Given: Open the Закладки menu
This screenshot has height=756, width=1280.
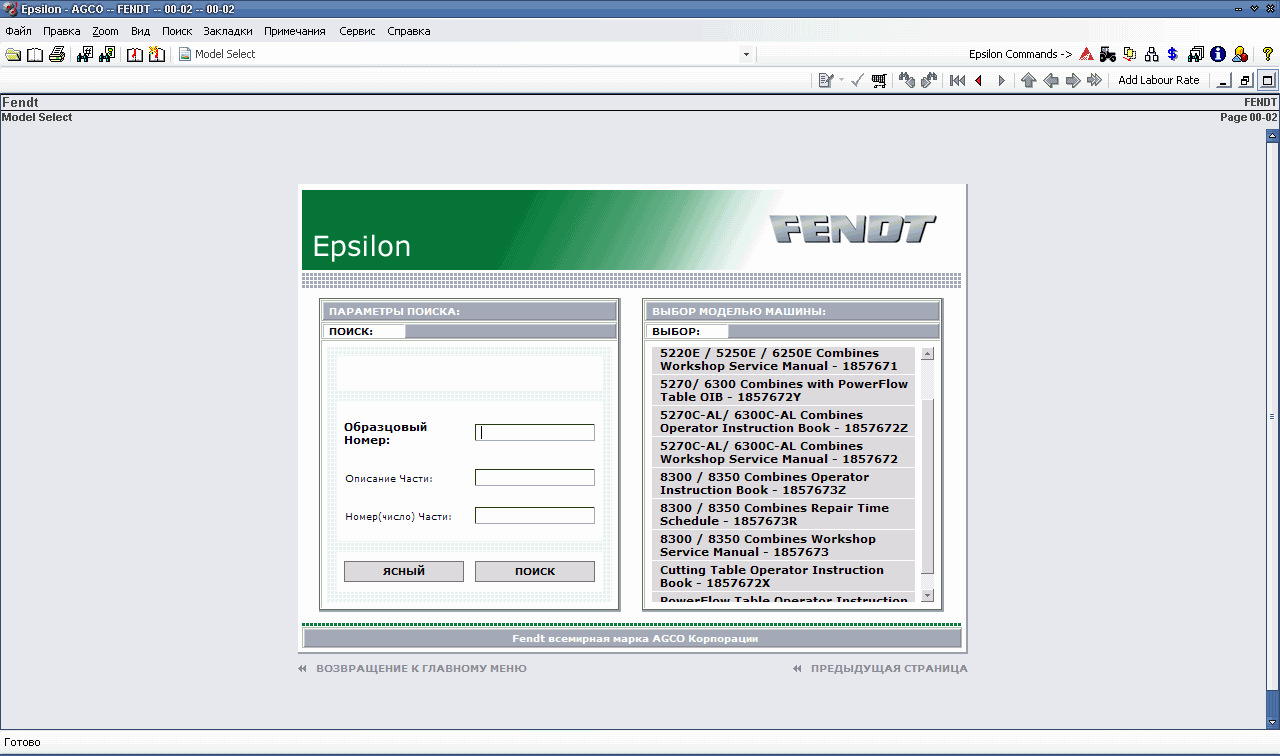Looking at the screenshot, I should point(227,31).
